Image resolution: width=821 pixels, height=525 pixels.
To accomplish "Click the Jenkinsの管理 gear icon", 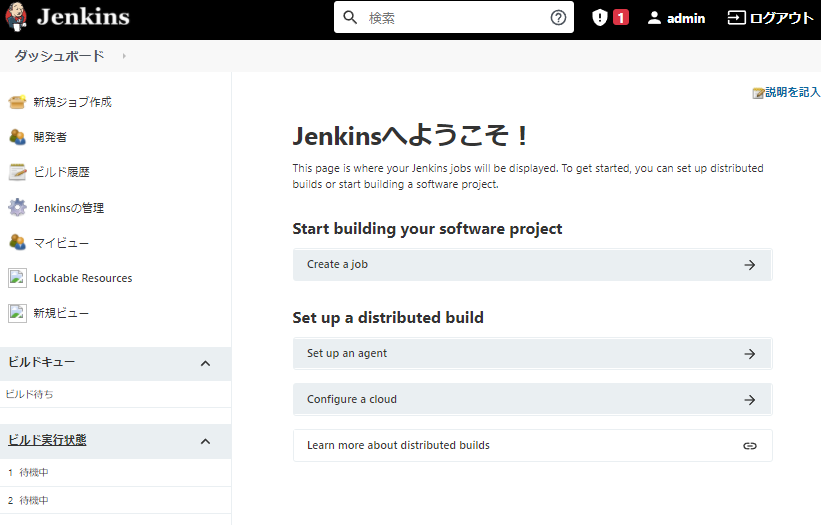I will coord(17,207).
